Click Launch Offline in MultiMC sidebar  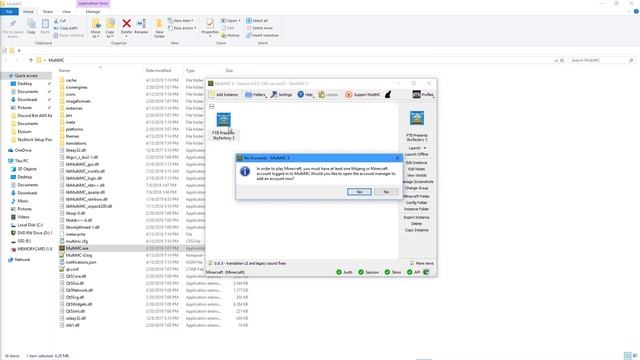[416, 154]
